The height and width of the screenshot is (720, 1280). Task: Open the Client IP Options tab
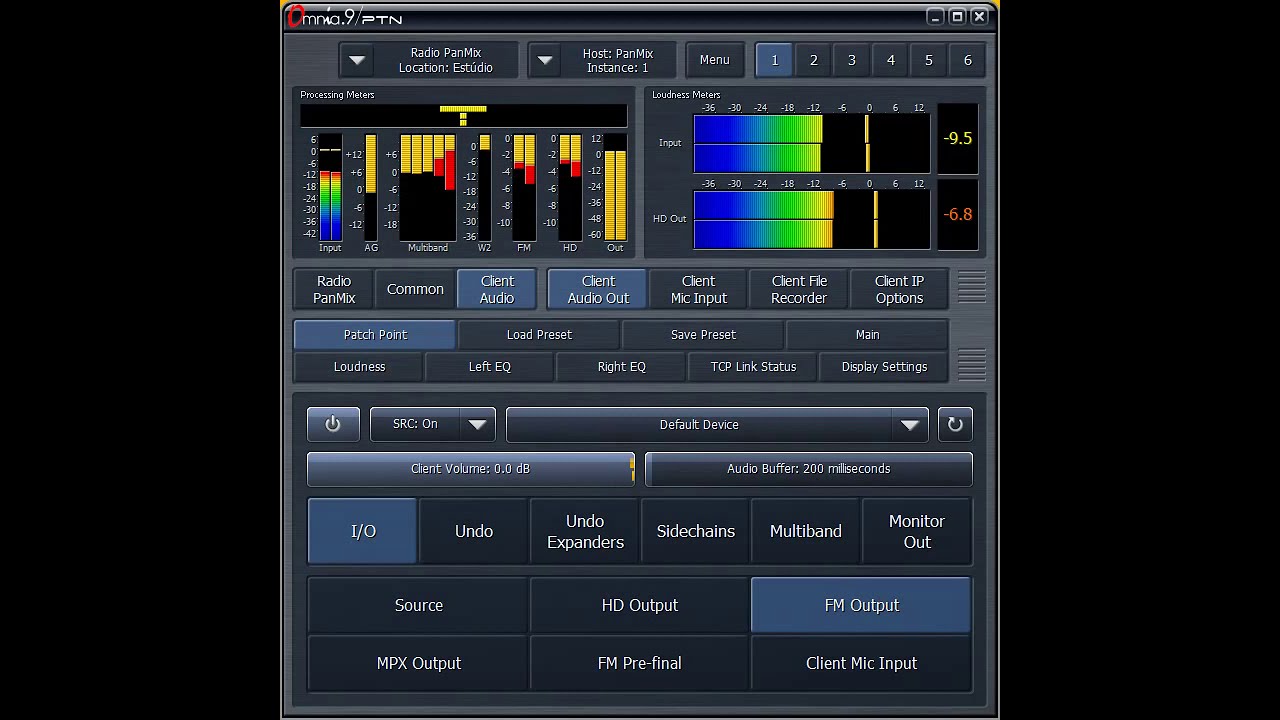click(x=899, y=289)
